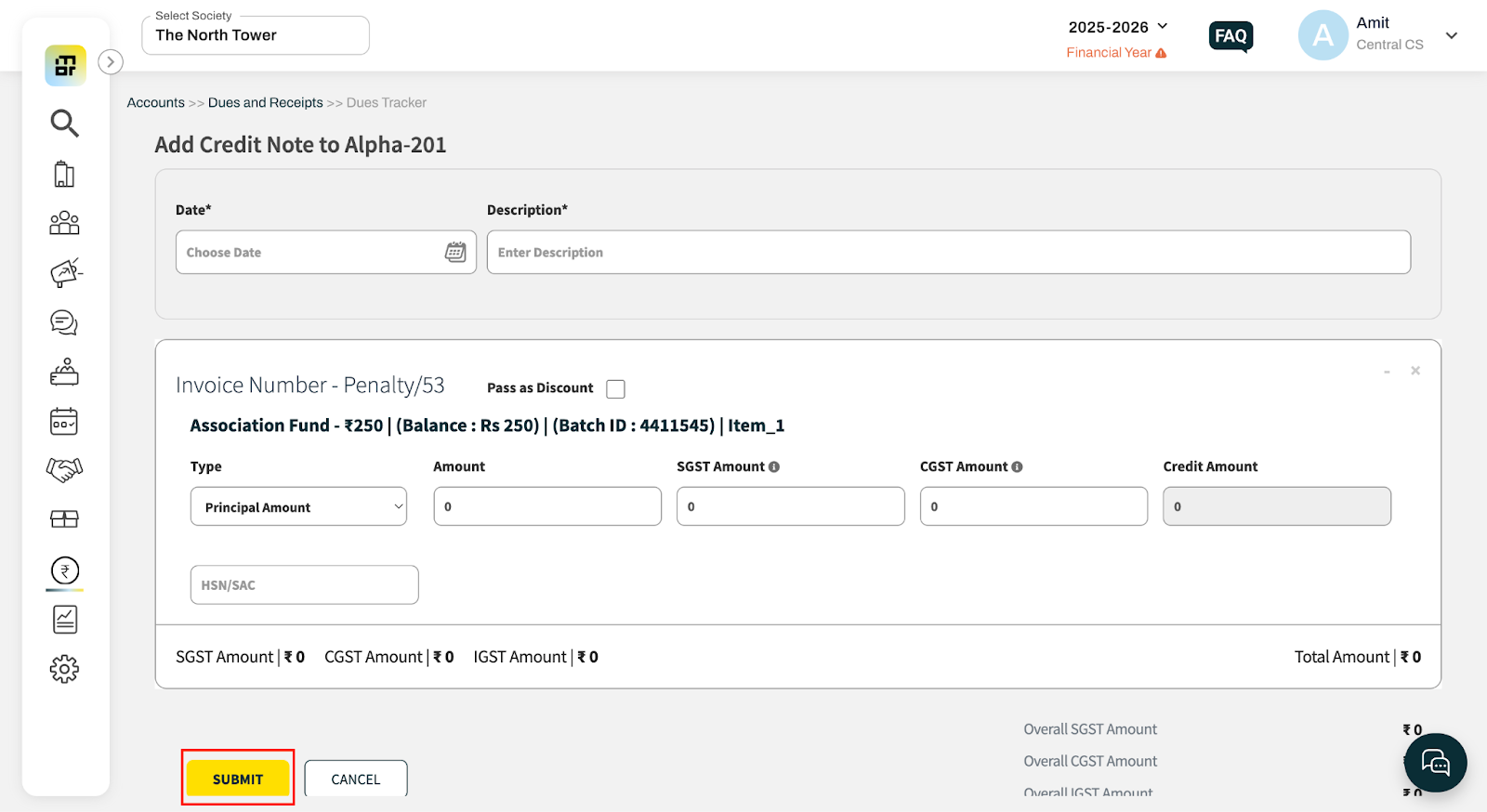Click the user avatar A
Screen dimensions: 1487x812
click(1323, 35)
